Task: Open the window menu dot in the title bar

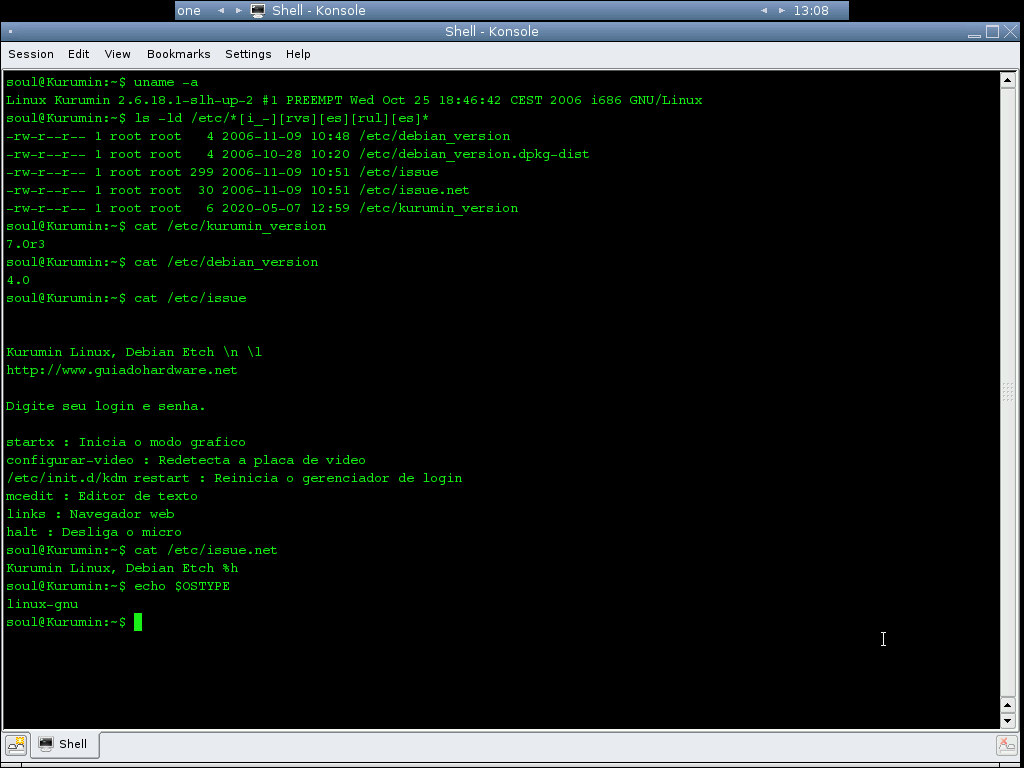Action: pos(10,31)
